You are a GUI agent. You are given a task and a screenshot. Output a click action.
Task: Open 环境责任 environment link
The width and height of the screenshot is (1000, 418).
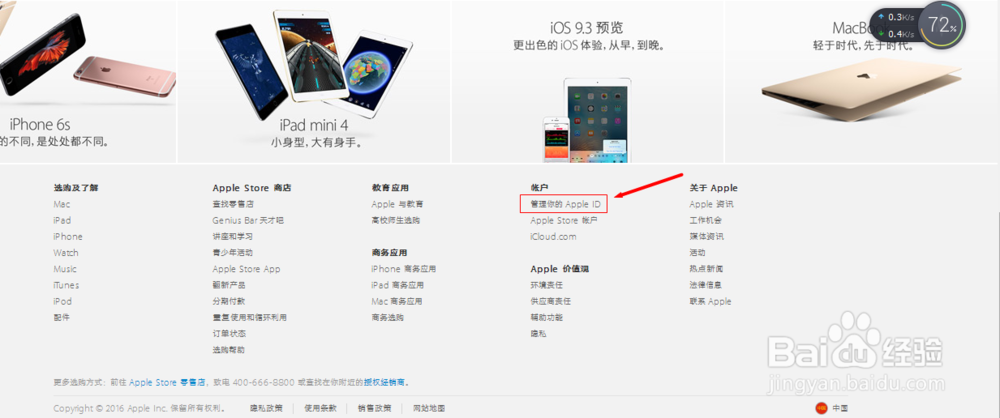[x=547, y=285]
